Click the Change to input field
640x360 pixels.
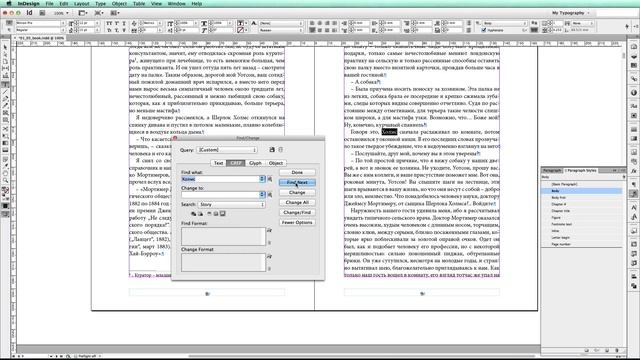tap(220, 195)
